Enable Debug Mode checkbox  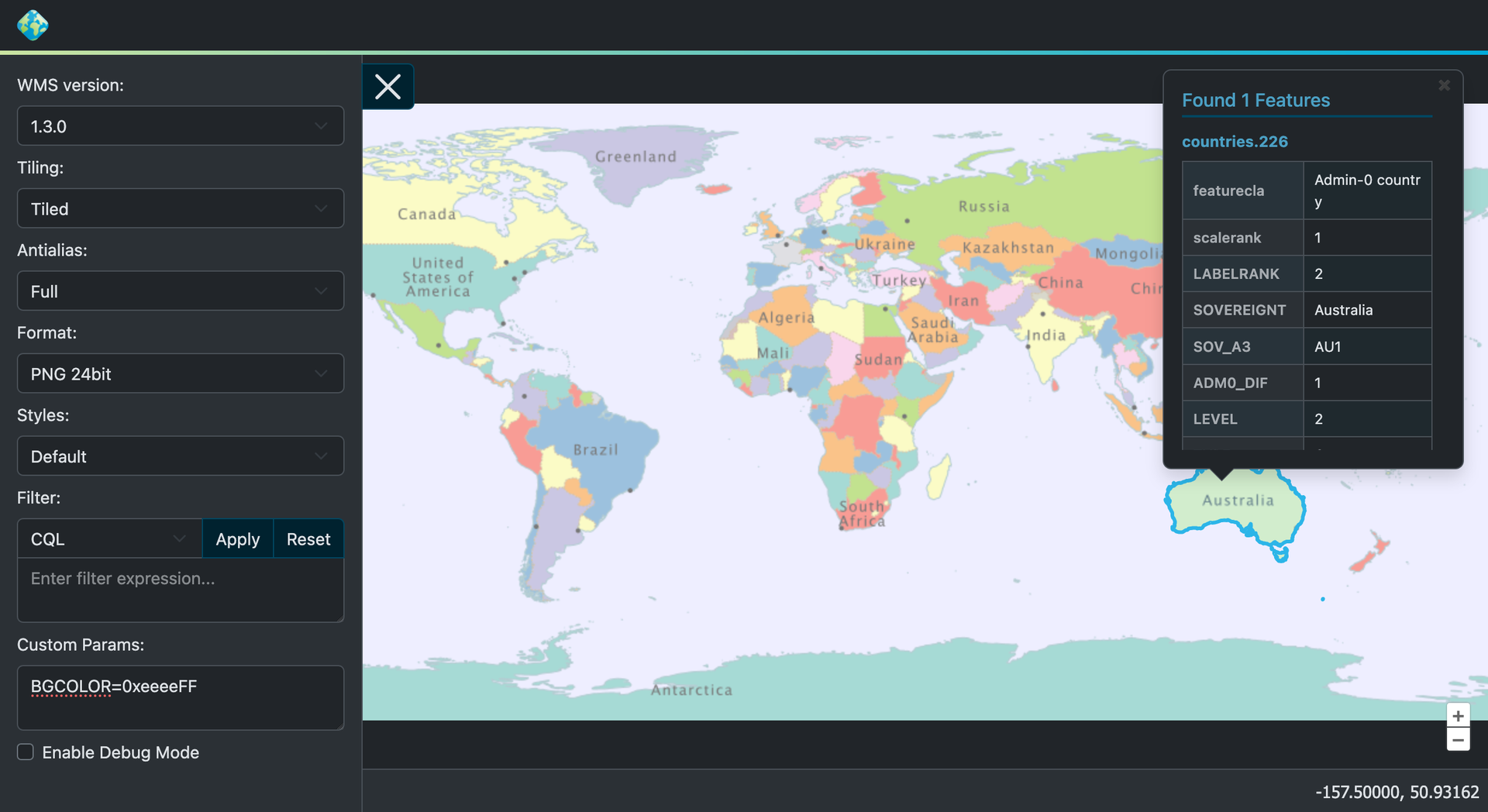[x=26, y=752]
